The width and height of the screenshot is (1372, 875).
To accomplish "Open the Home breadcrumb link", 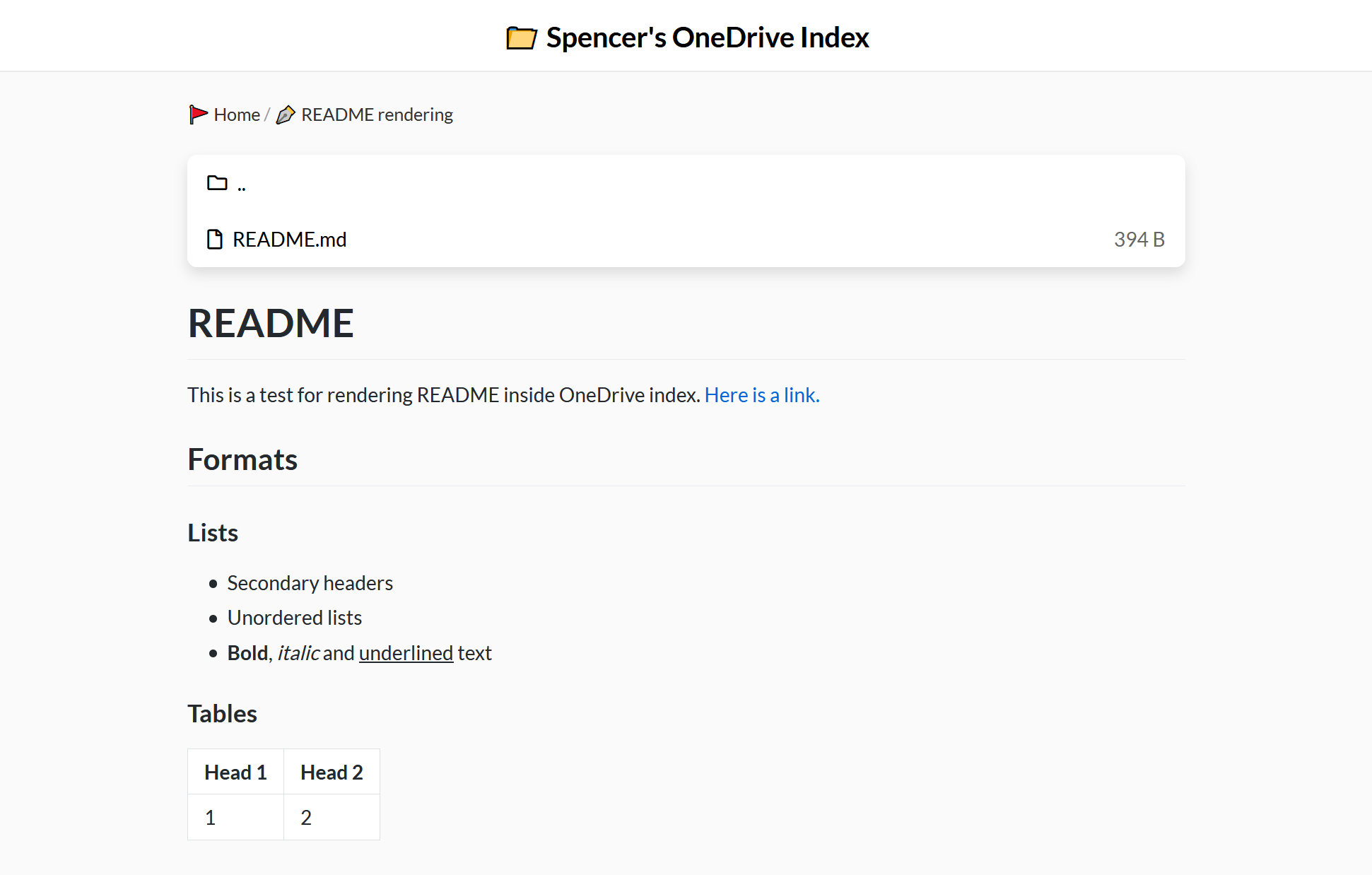I will pyautogui.click(x=236, y=114).
